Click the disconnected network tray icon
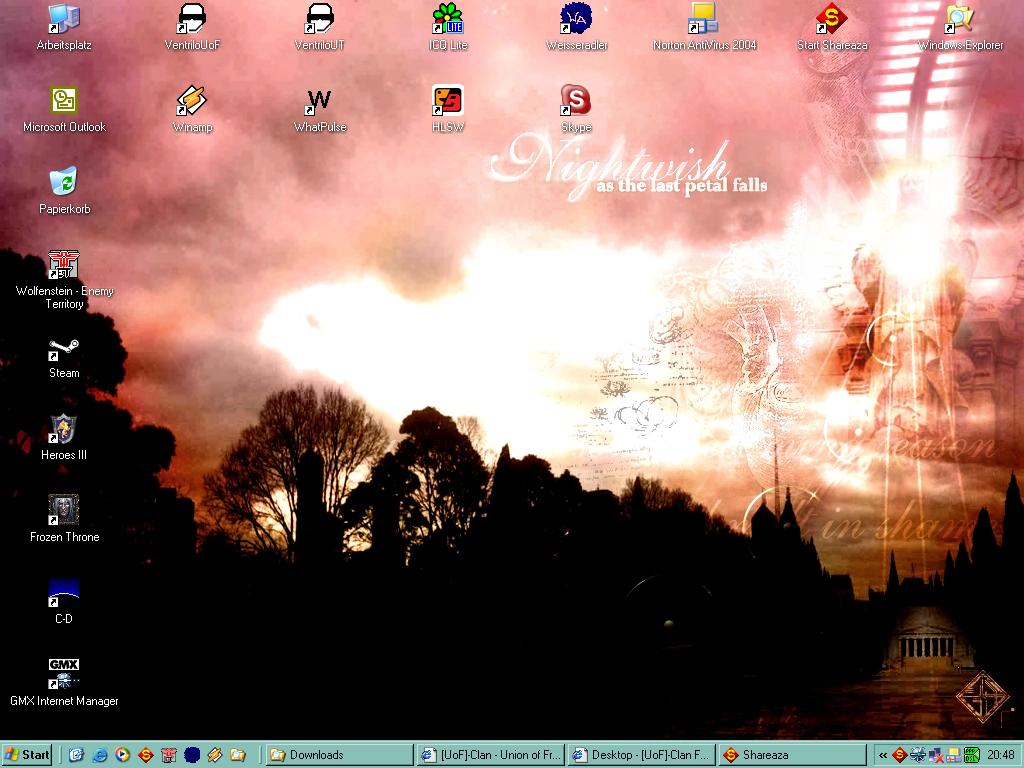This screenshot has width=1024, height=768. (x=935, y=755)
